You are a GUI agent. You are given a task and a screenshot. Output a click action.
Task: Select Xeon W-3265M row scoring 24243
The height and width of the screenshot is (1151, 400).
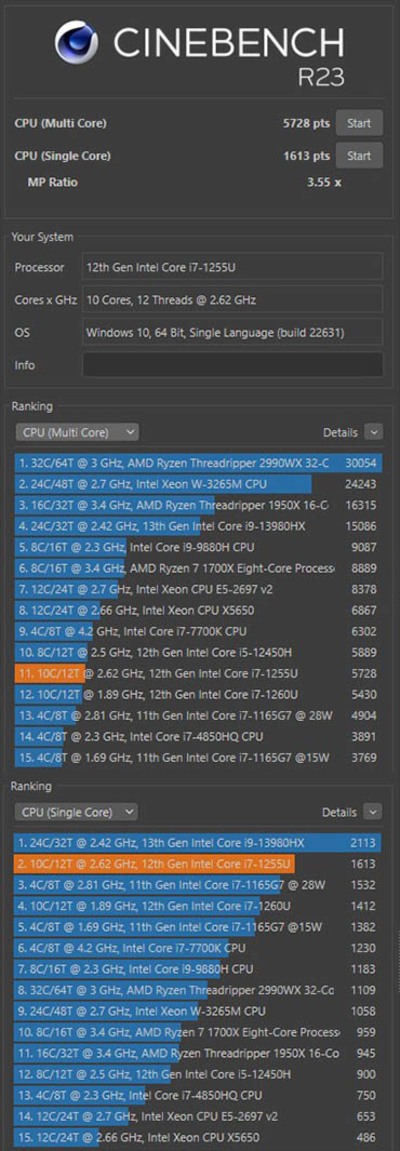(199, 484)
